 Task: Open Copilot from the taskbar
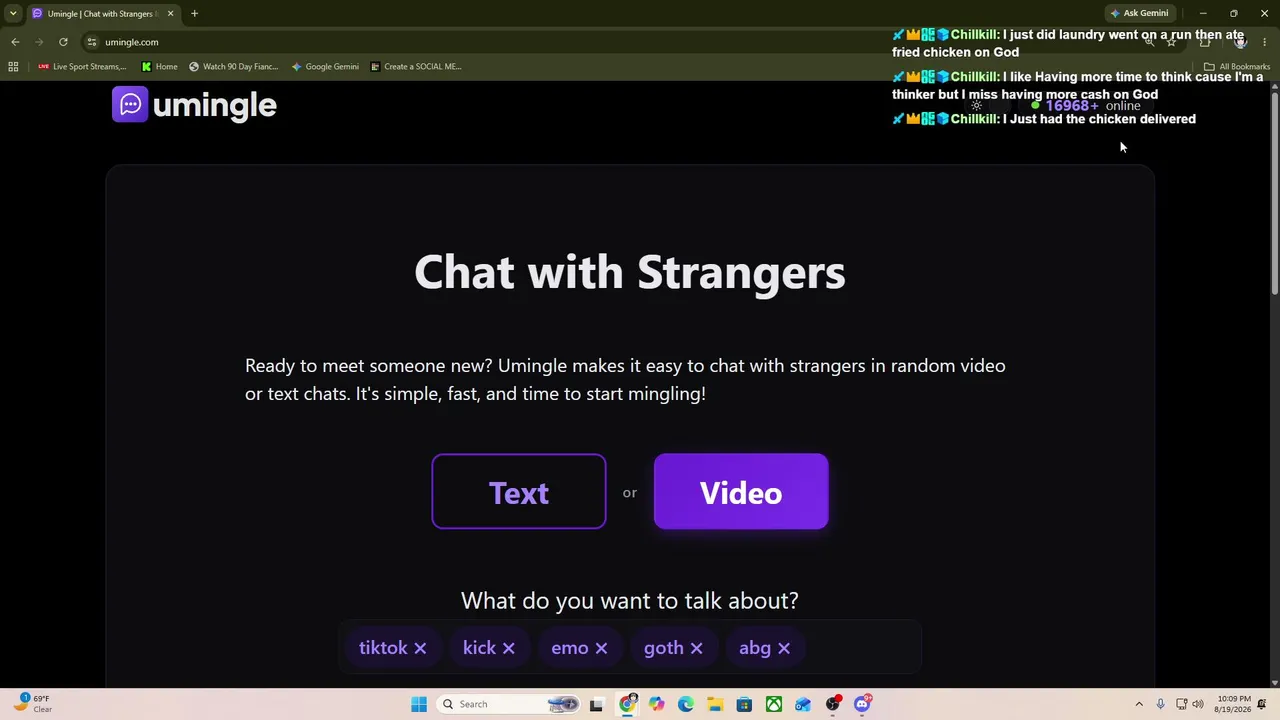coord(656,704)
